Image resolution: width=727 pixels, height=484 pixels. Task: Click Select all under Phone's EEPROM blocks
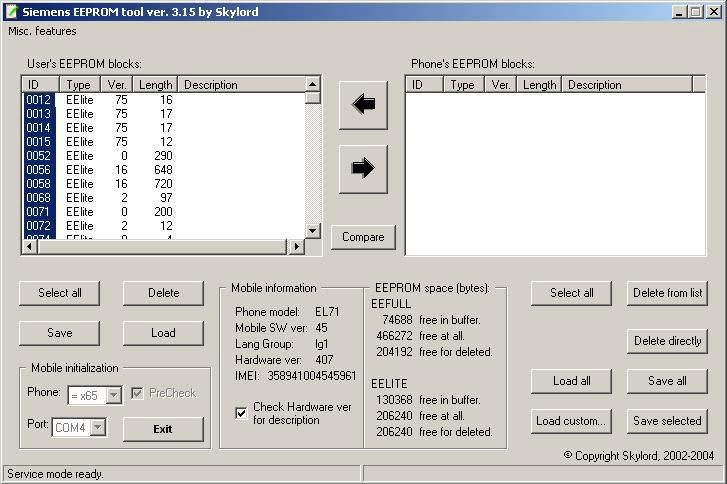pyautogui.click(x=571, y=293)
